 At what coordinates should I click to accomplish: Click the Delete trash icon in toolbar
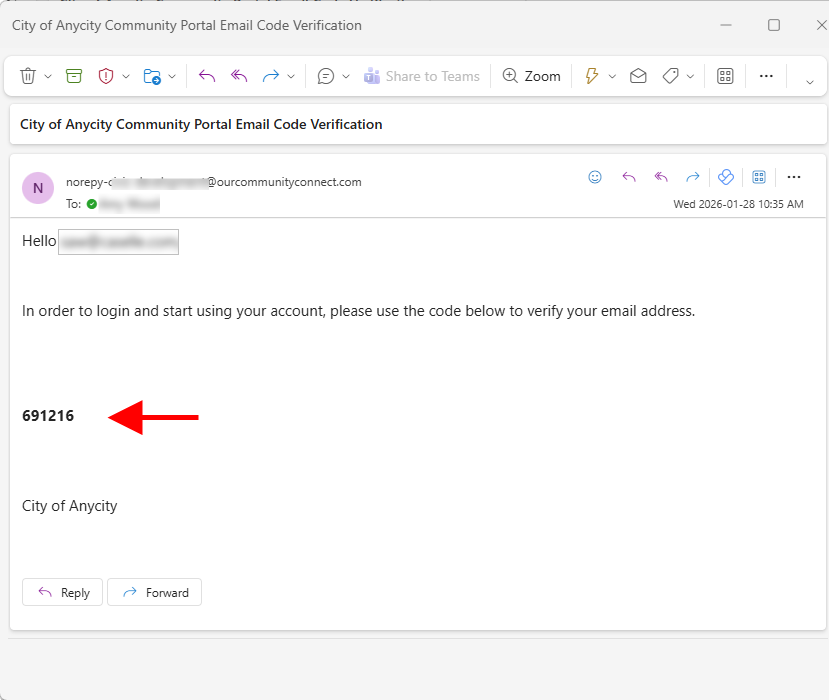tap(28, 76)
